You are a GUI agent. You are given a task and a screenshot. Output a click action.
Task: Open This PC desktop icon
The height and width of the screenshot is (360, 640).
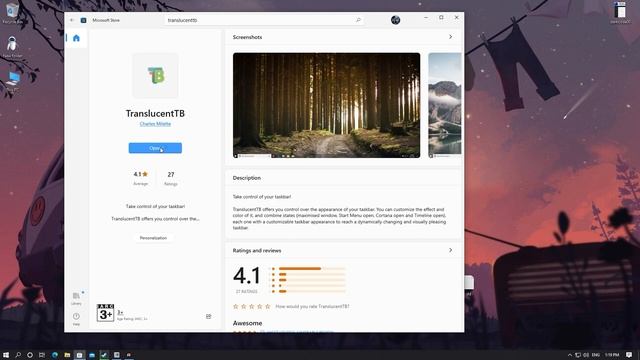(12, 80)
